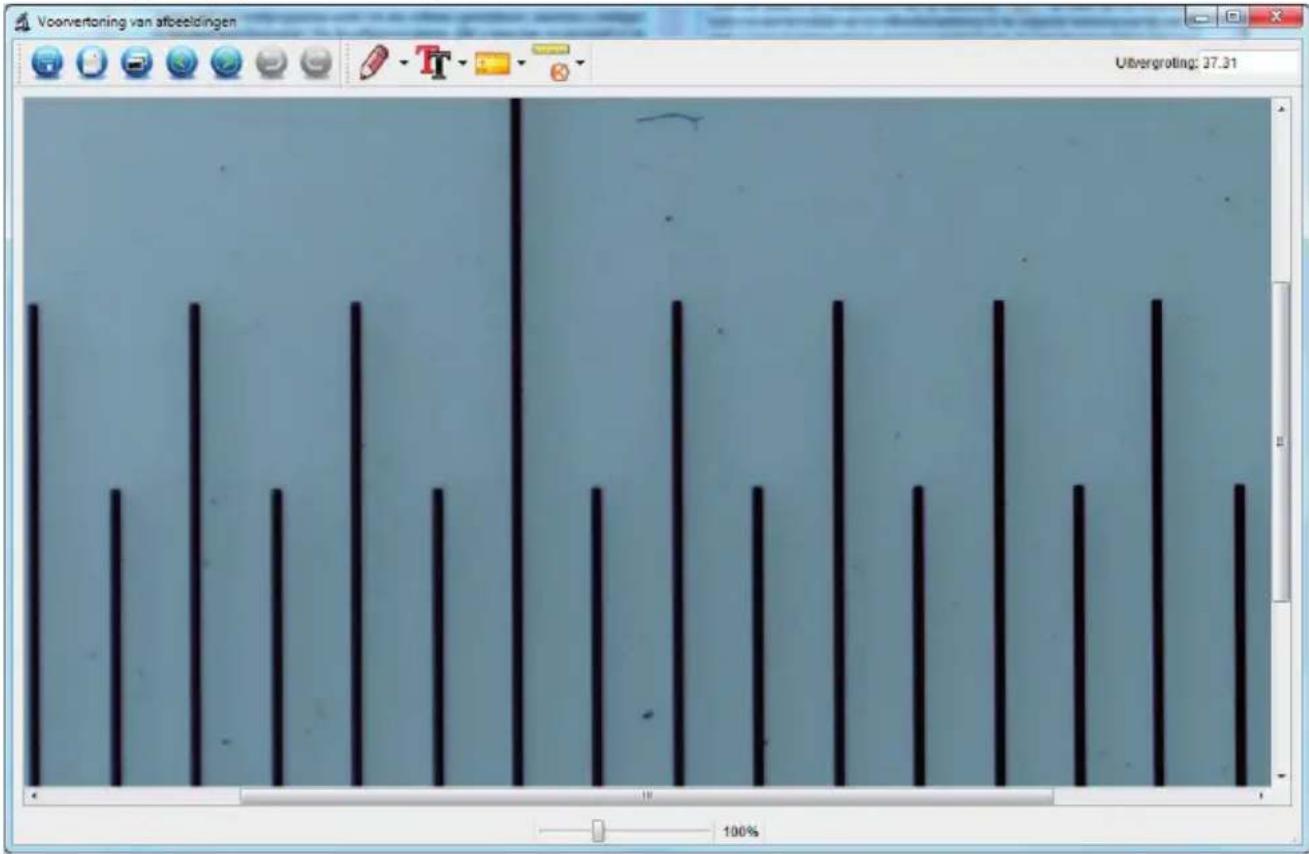
Task: Click the blue Print icon
Action: pyautogui.click(x=136, y=63)
